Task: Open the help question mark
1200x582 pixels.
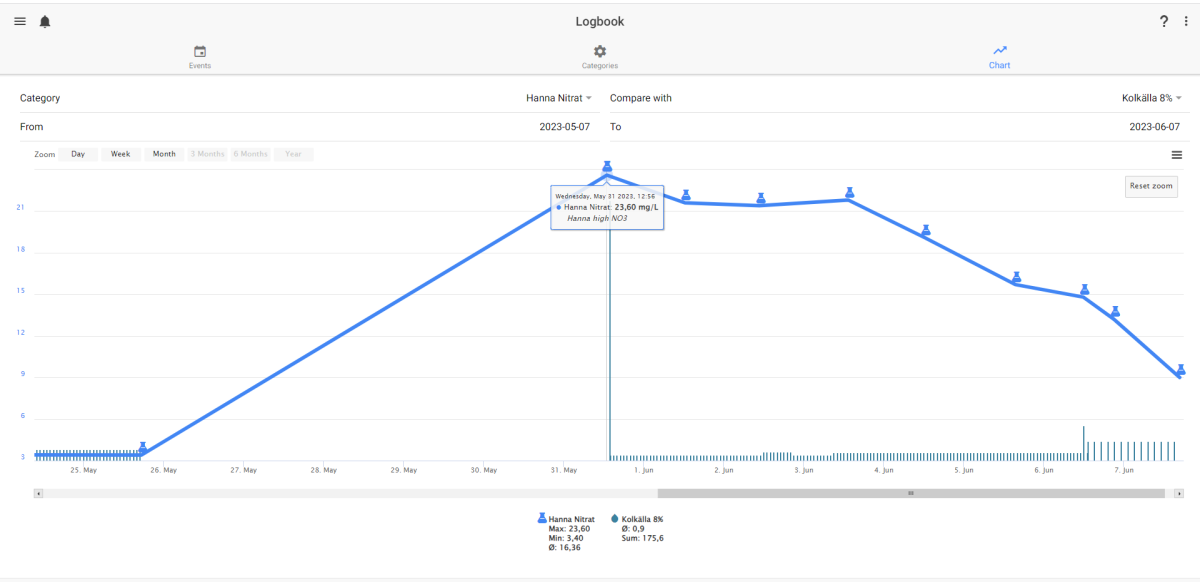Action: [x=1164, y=21]
